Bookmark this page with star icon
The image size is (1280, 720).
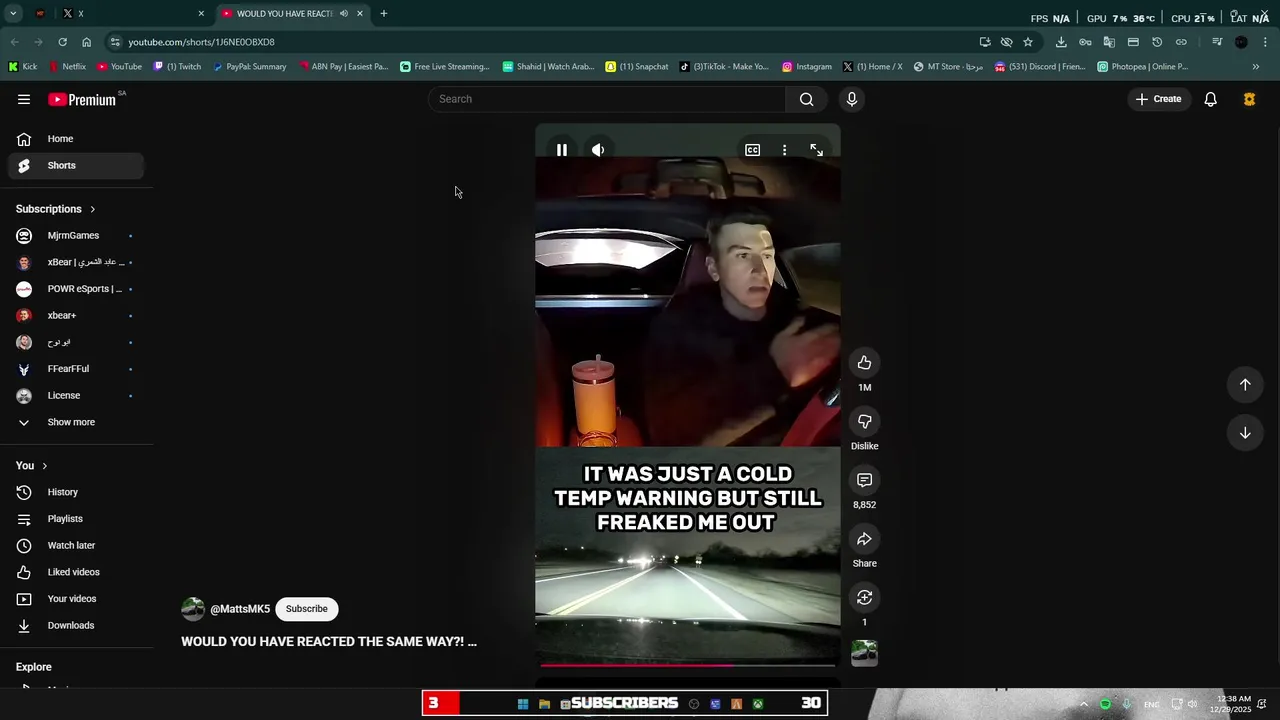pyautogui.click(x=1028, y=42)
